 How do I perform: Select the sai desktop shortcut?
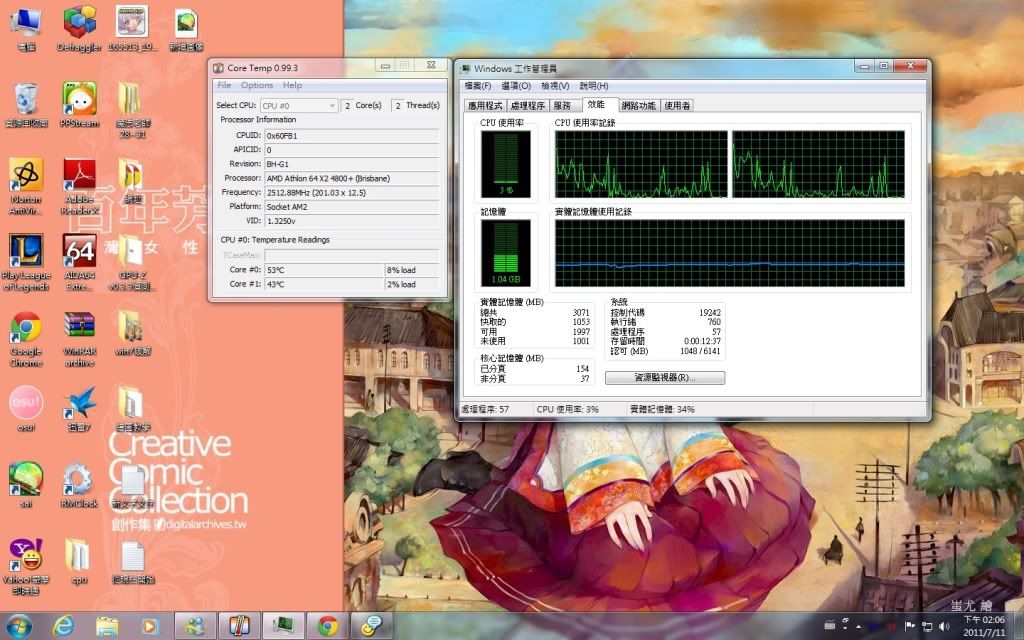click(26, 485)
